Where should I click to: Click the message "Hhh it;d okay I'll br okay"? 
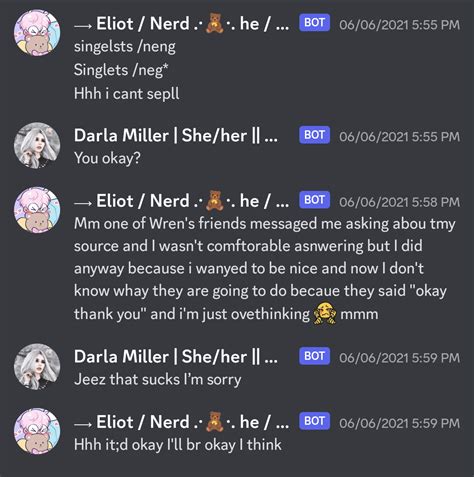pos(178,445)
